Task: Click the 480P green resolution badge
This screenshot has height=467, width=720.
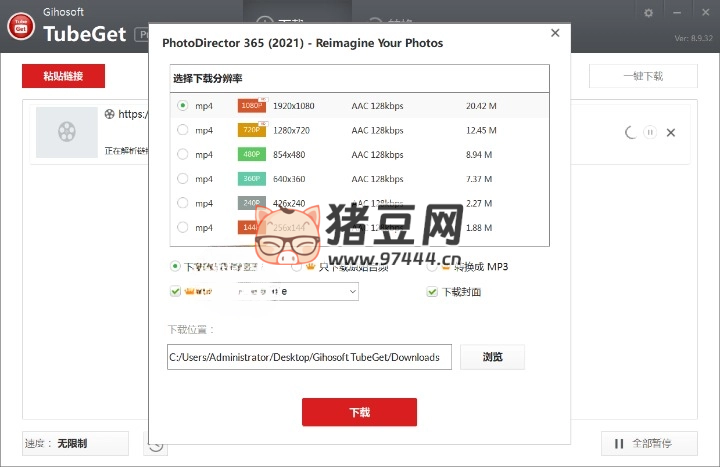Action: [x=251, y=154]
